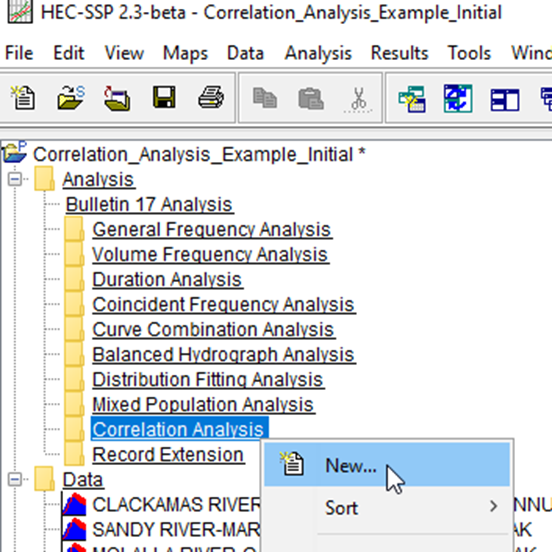Click the folder icon beside General Frequency Analysis
Viewport: 552px width, 552px height.
(x=74, y=229)
